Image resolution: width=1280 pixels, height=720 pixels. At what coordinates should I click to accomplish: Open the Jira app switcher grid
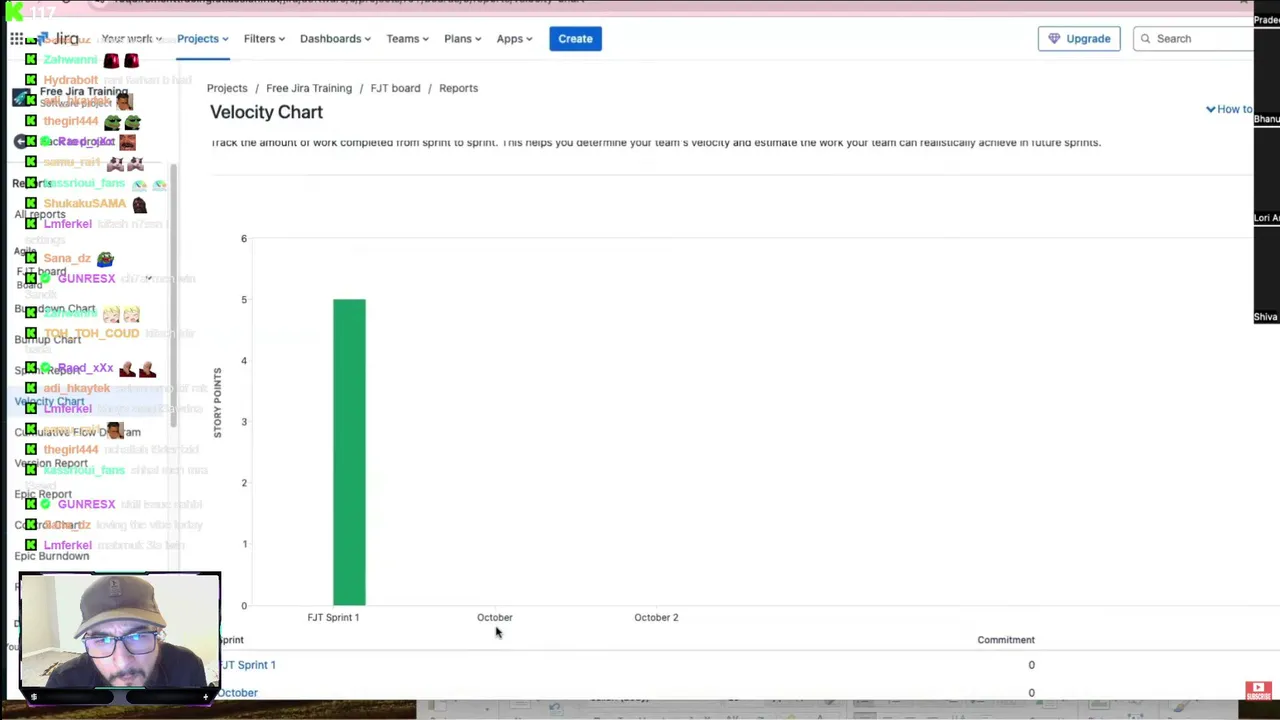click(x=17, y=39)
